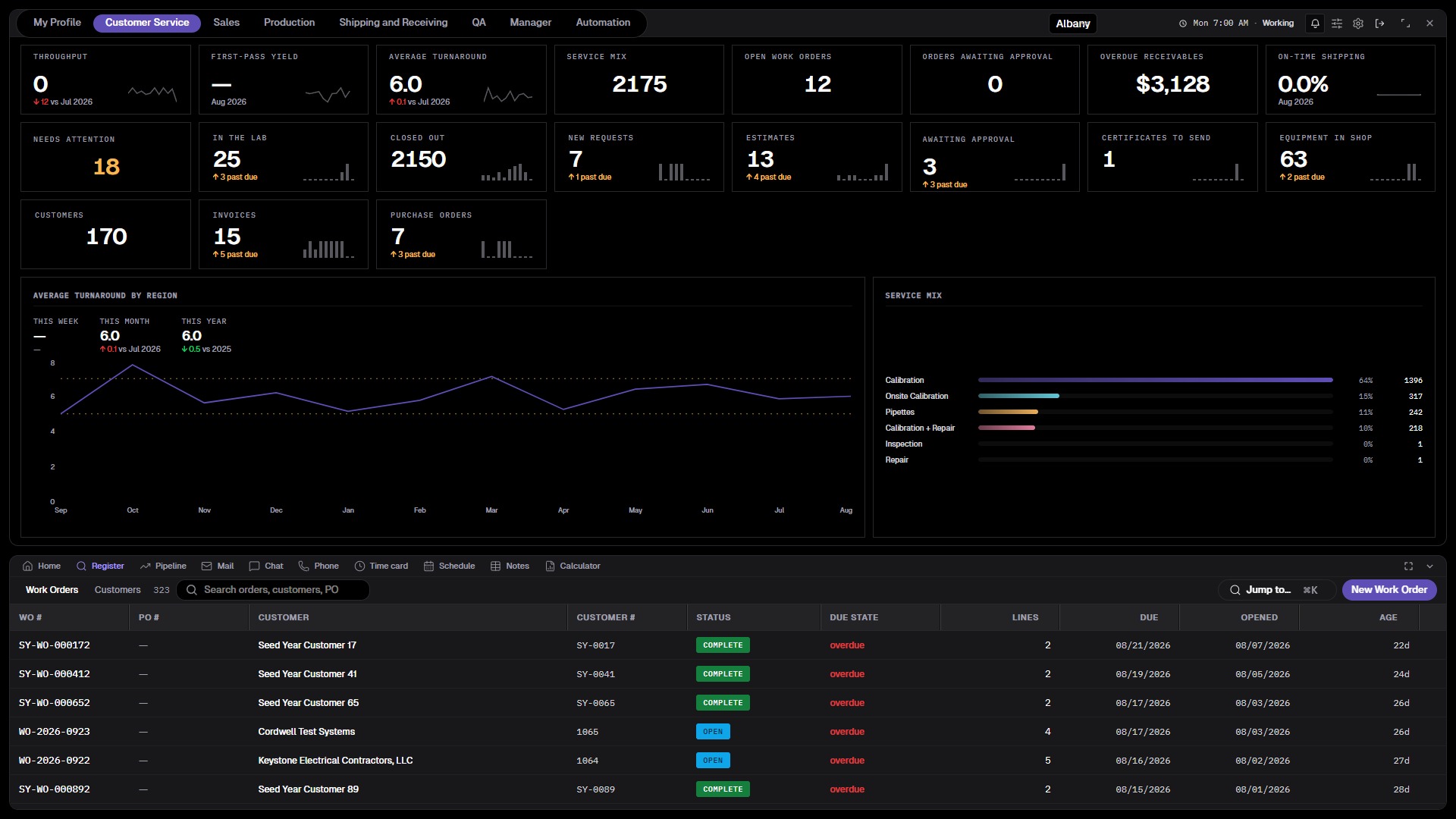Open the Pipeline view

(x=163, y=566)
